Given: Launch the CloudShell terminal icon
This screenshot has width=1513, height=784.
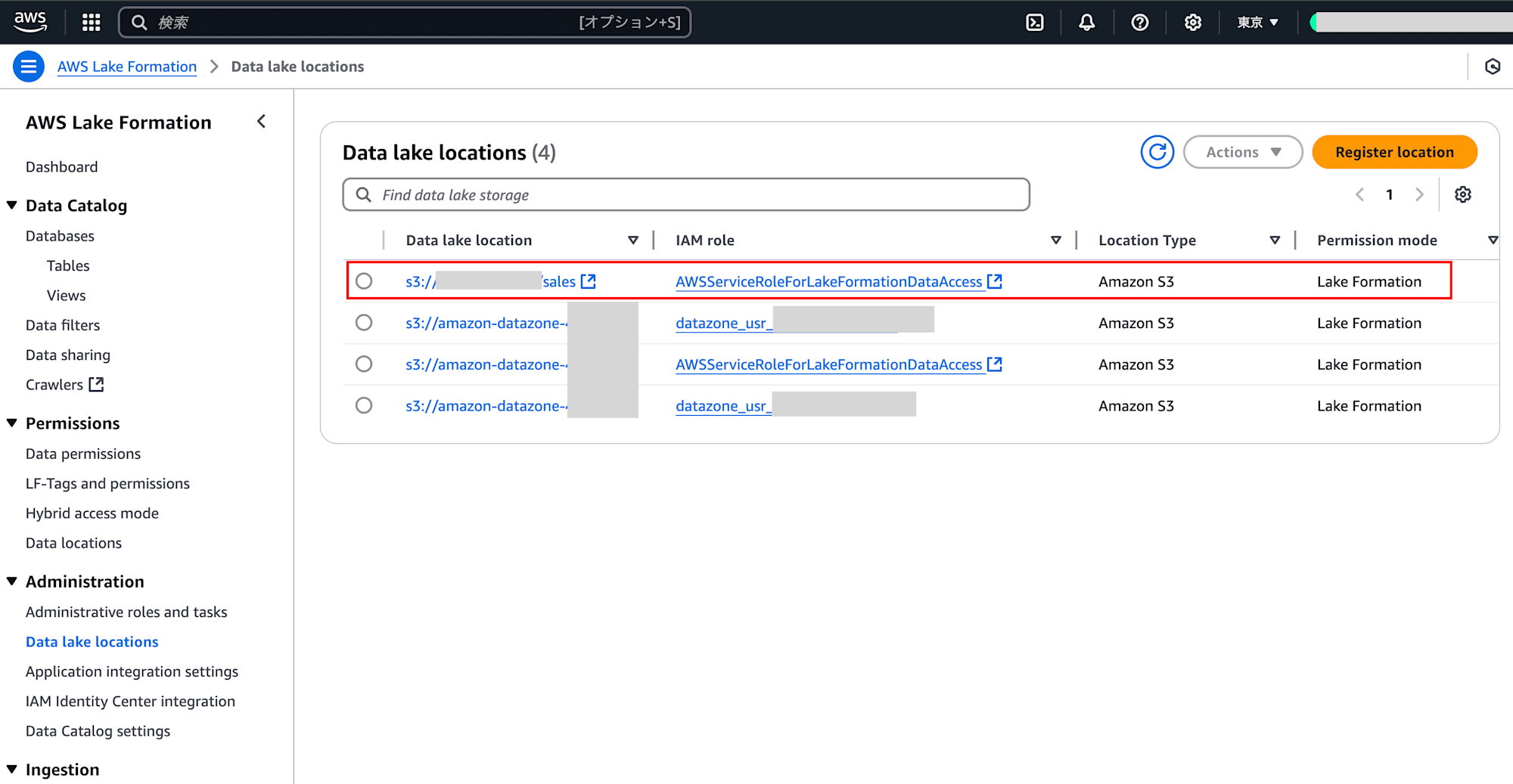Looking at the screenshot, I should (x=1034, y=23).
